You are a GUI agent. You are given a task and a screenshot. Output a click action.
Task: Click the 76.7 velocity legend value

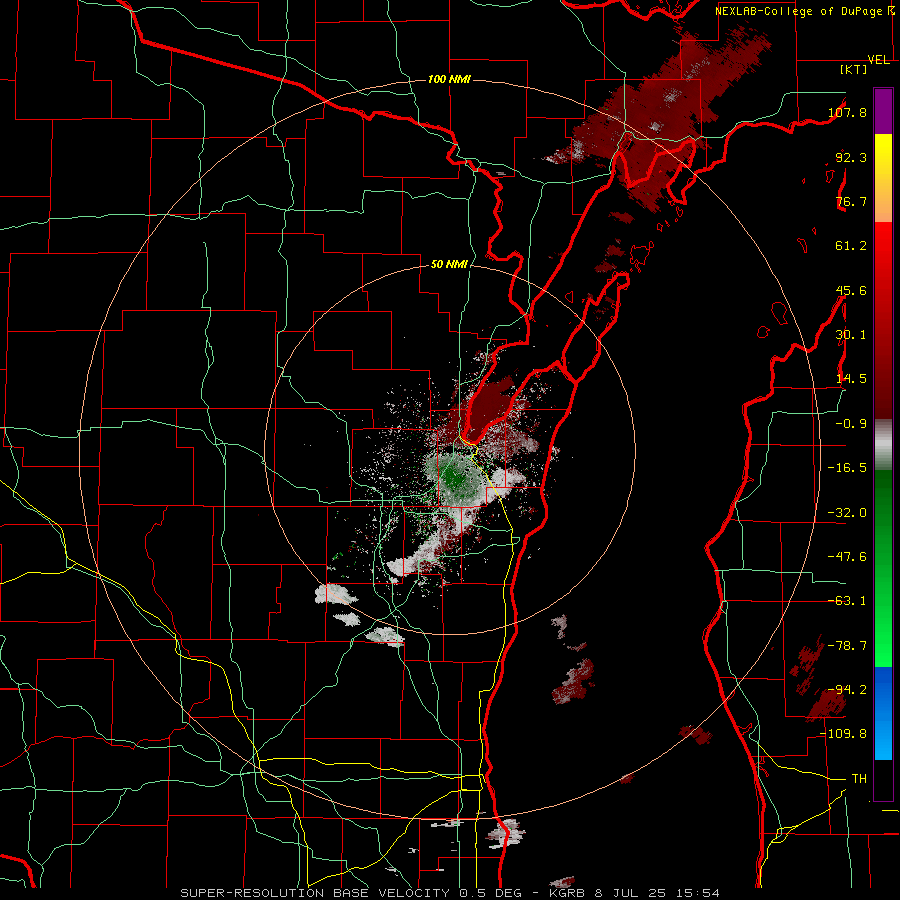pyautogui.click(x=851, y=201)
